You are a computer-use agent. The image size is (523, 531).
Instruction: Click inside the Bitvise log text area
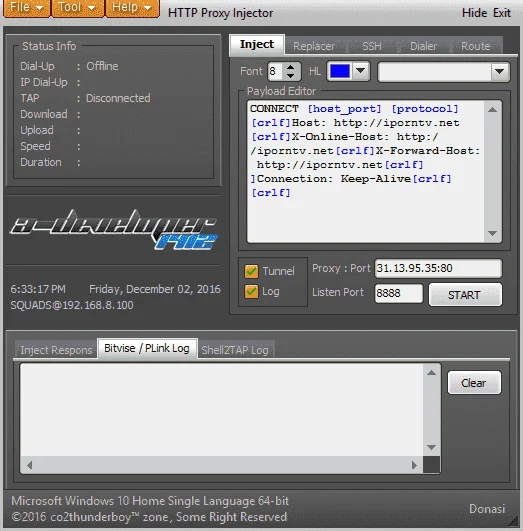(x=222, y=410)
